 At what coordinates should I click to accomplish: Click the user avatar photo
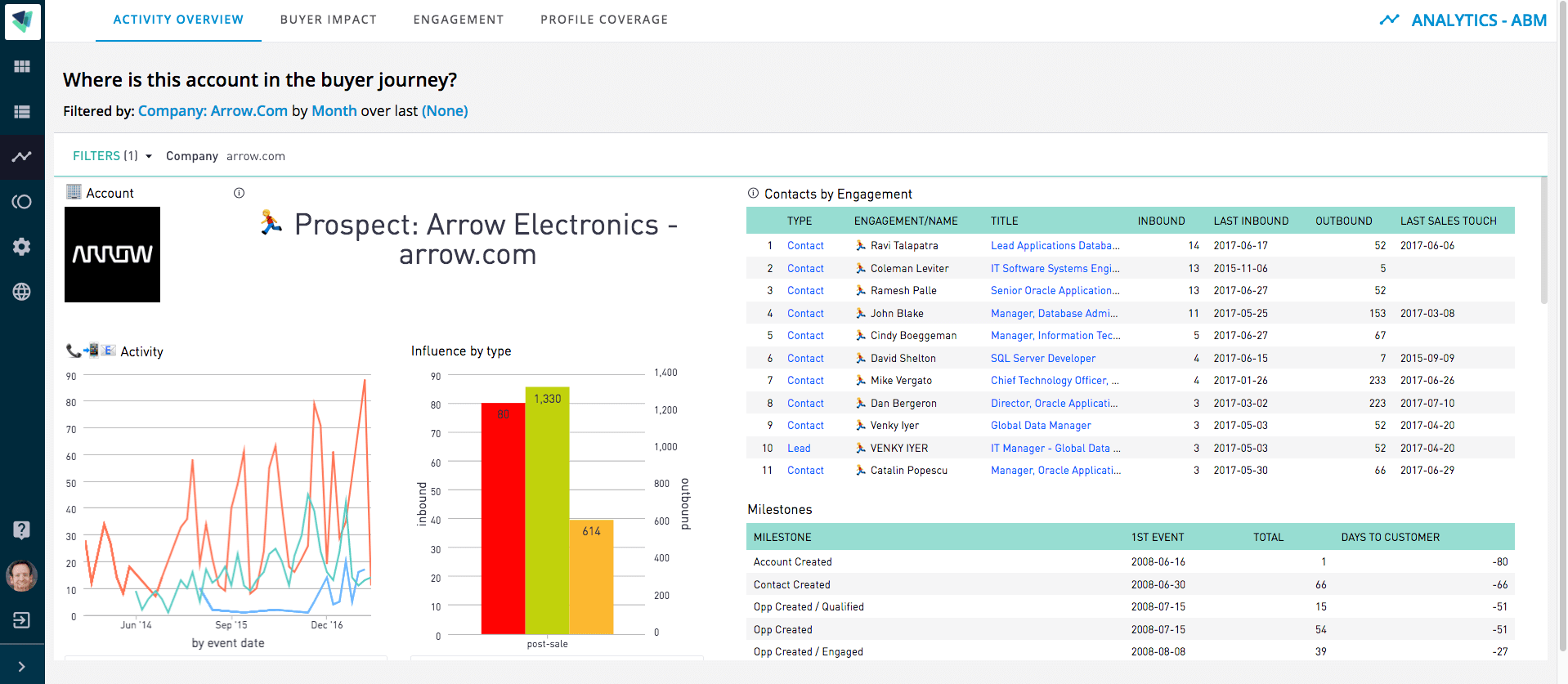point(22,575)
